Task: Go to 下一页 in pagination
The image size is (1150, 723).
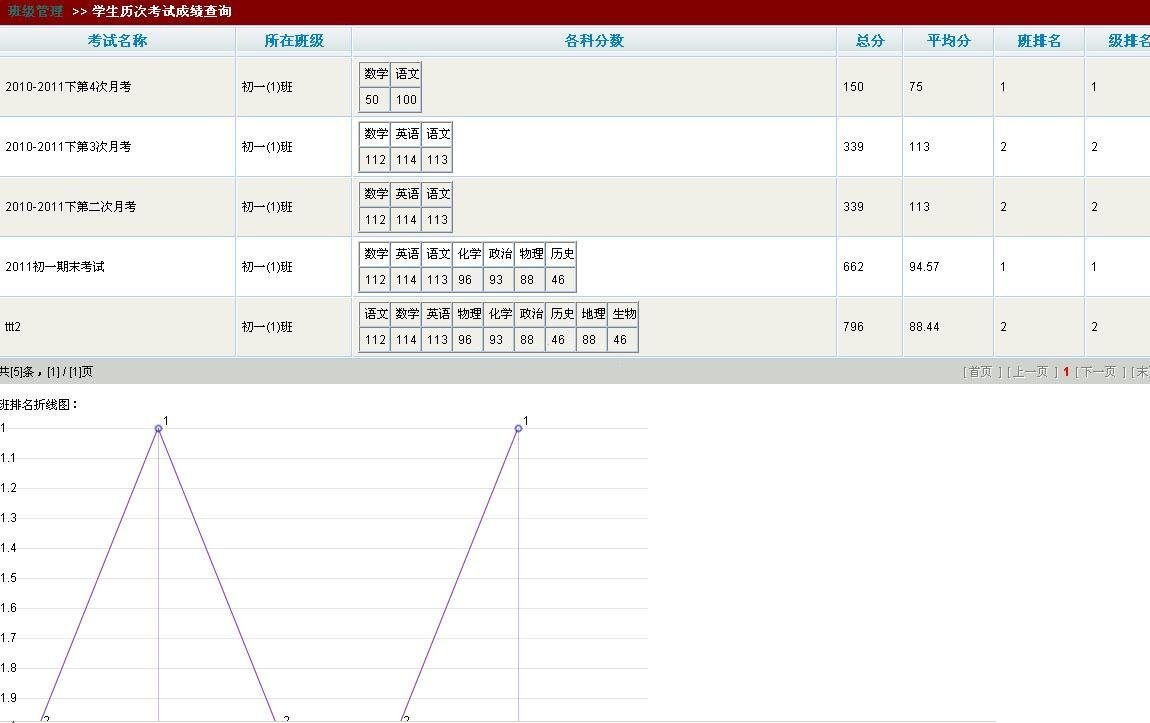Action: [x=1097, y=372]
